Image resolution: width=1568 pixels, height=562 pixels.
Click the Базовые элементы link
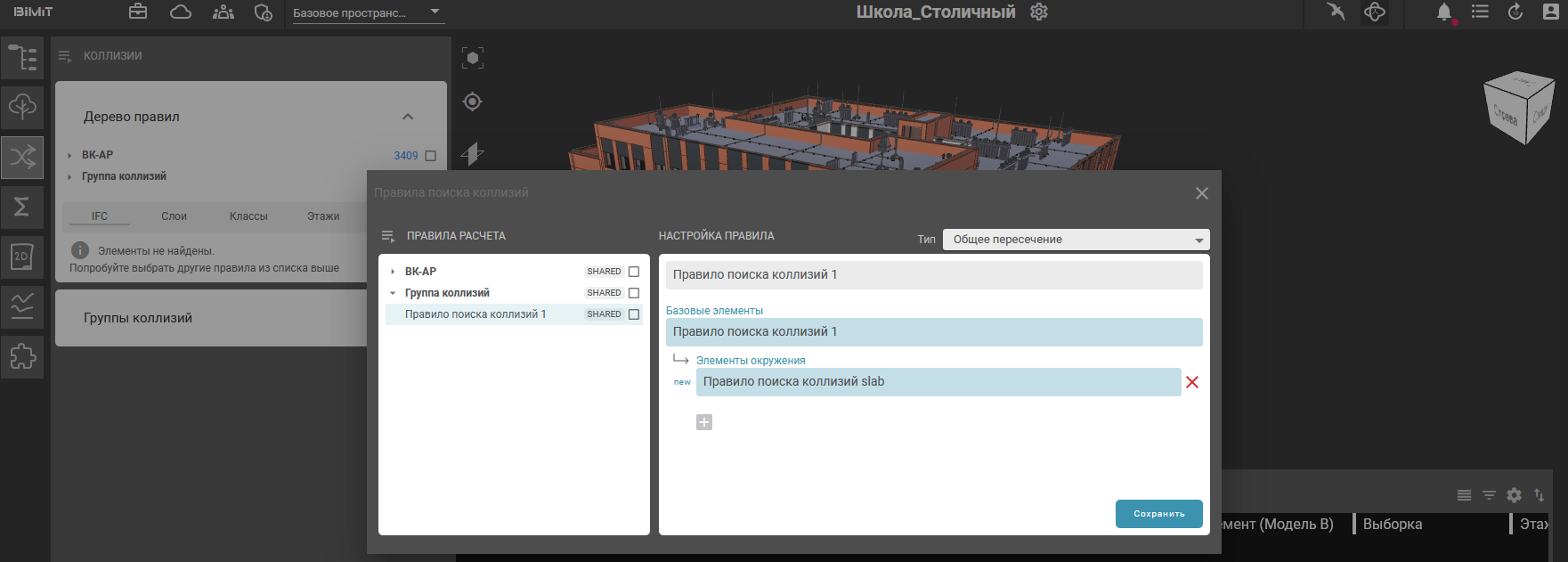[714, 311]
